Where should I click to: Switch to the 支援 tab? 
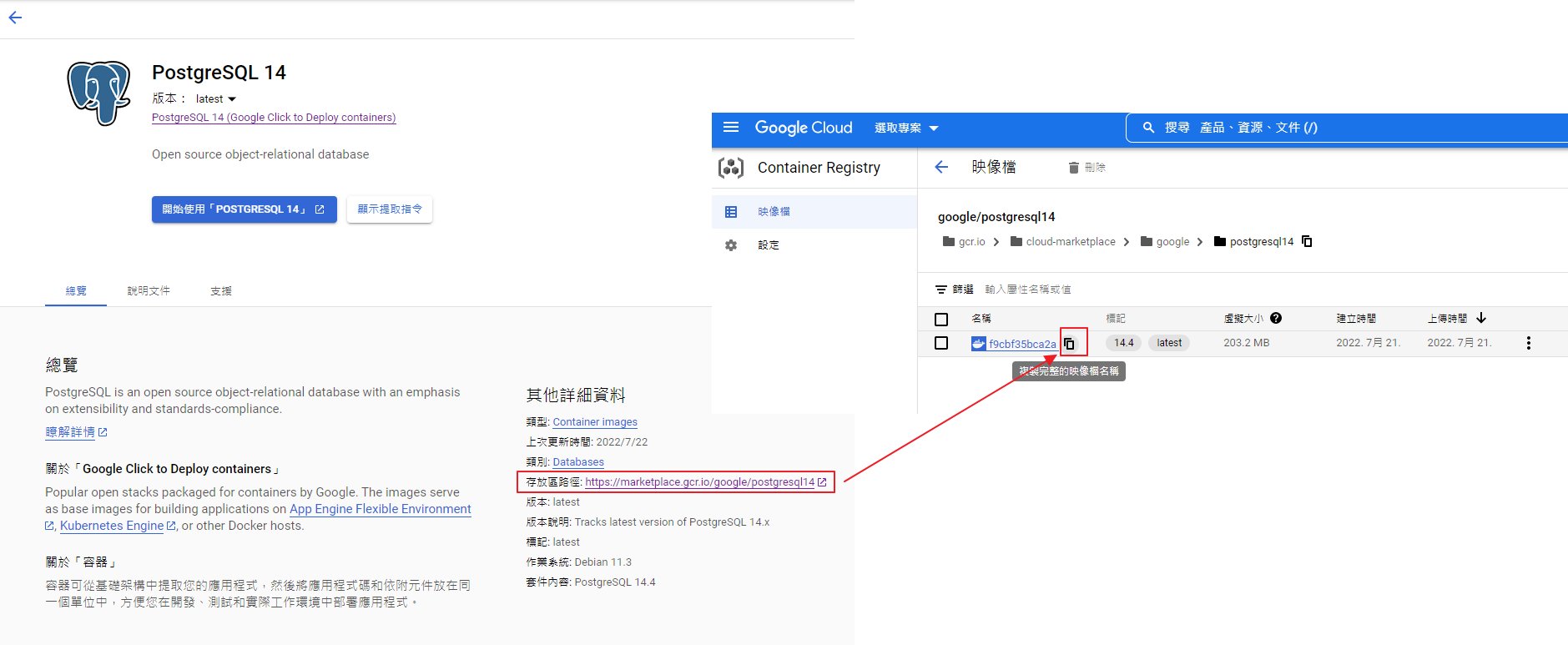(221, 291)
